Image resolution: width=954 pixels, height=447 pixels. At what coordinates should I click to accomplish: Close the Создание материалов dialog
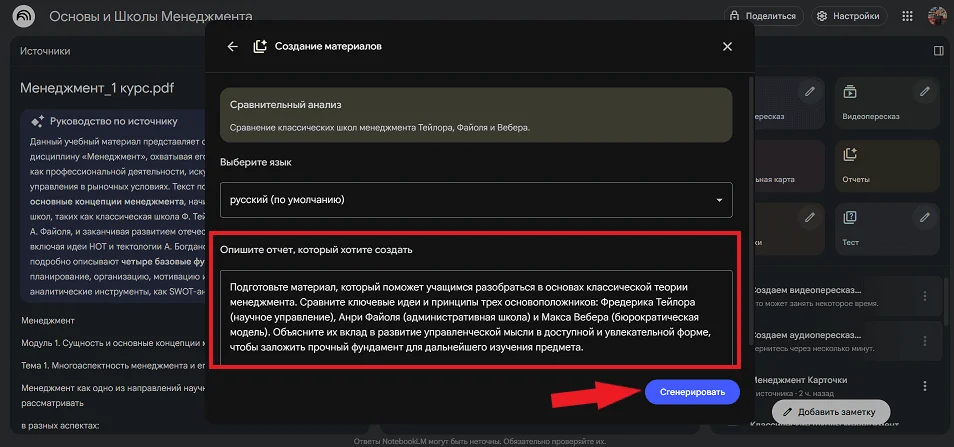pyautogui.click(x=727, y=46)
